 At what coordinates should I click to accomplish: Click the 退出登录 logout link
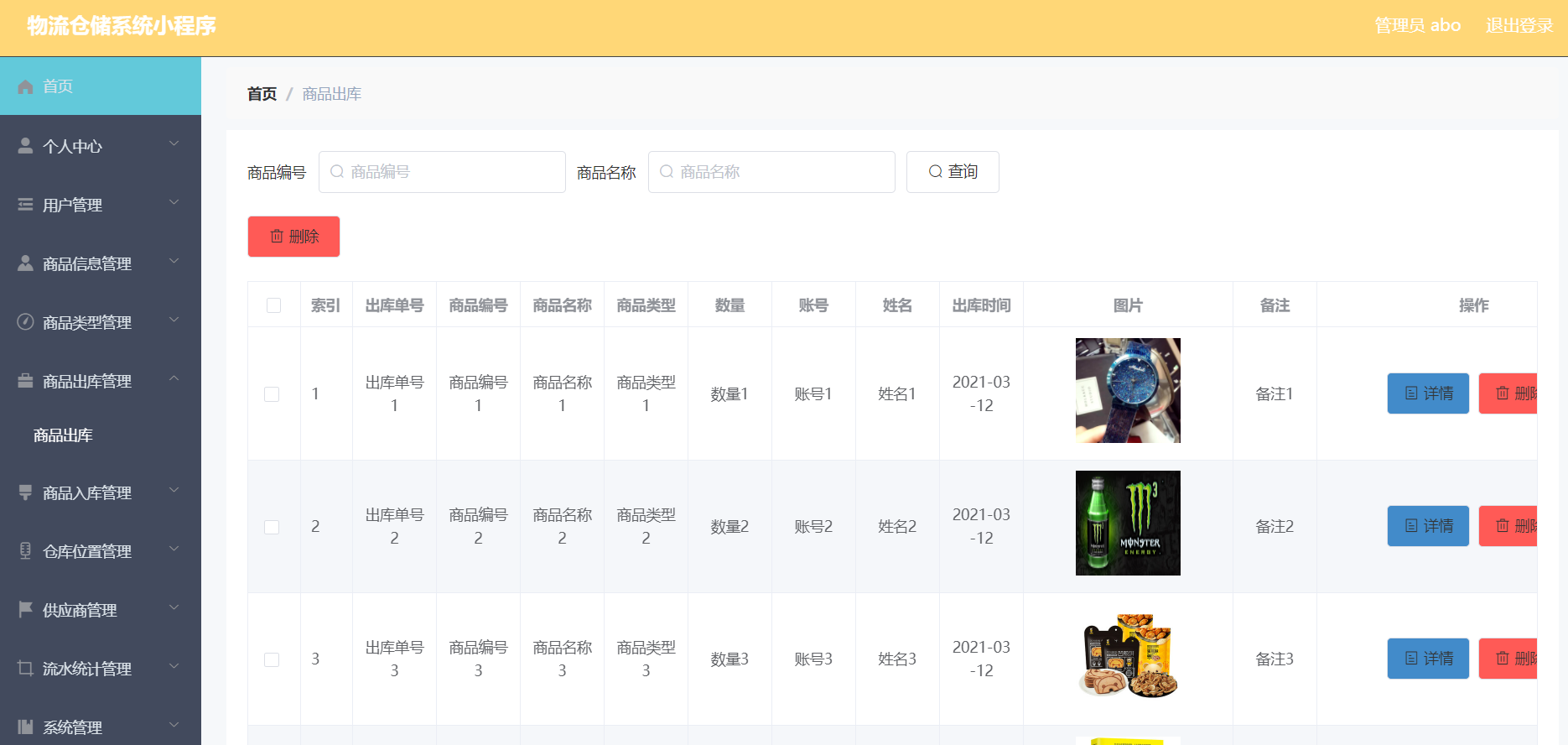[x=1519, y=26]
